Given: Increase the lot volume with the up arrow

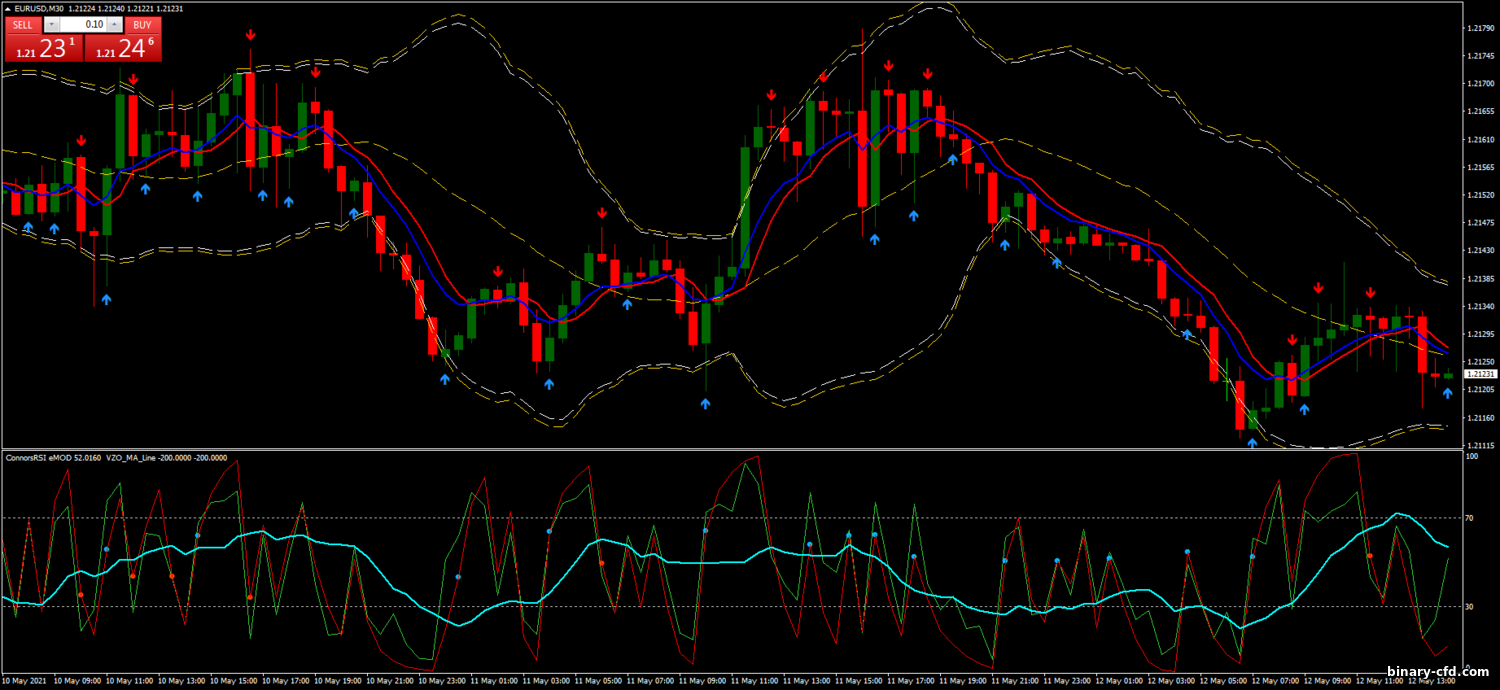Looking at the screenshot, I should pyautogui.click(x=117, y=24).
